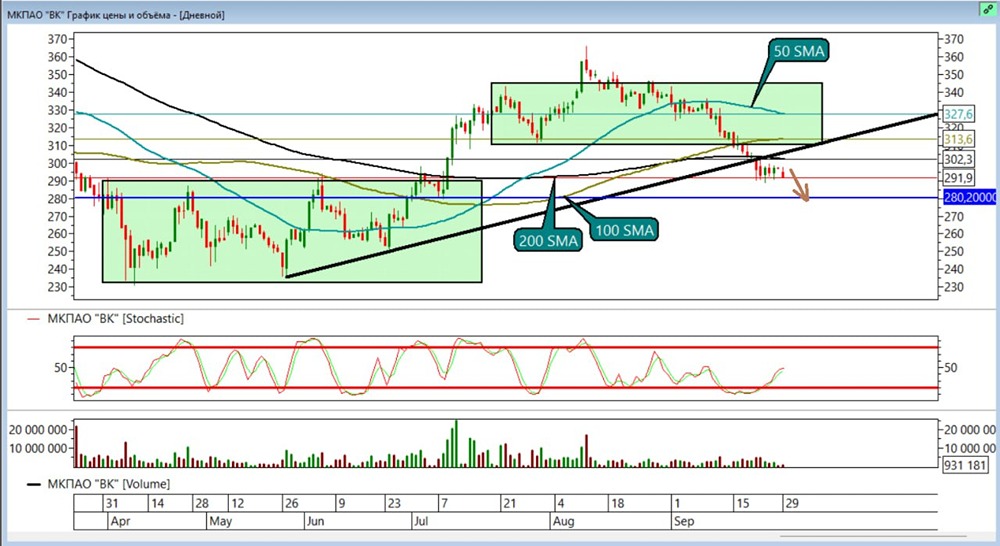Click the date label 21 on the time axis
The width and height of the screenshot is (1000, 546).
click(x=509, y=503)
